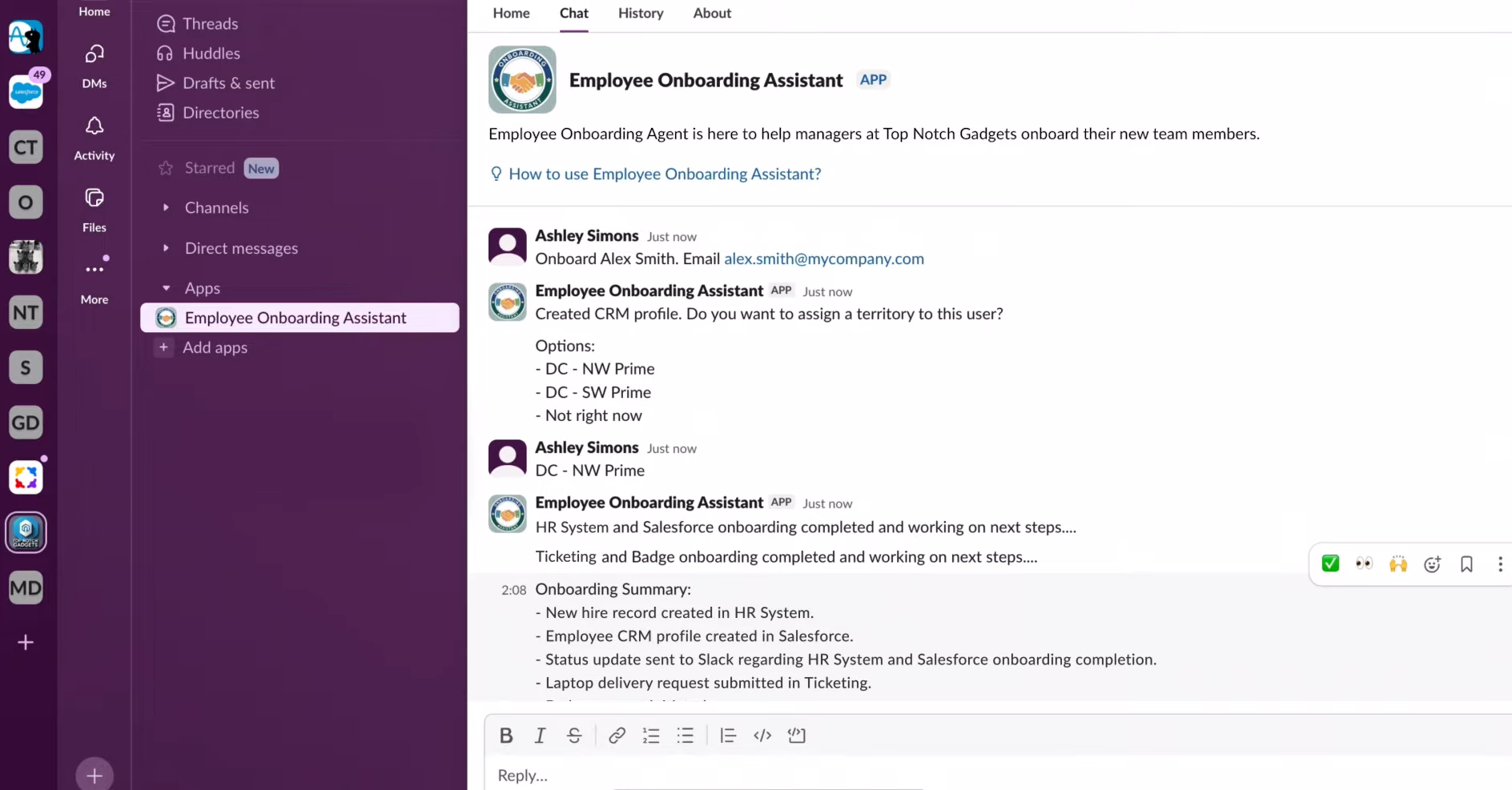This screenshot has width=1512, height=790.
Task: Click the APP badge in the header
Action: 873,79
